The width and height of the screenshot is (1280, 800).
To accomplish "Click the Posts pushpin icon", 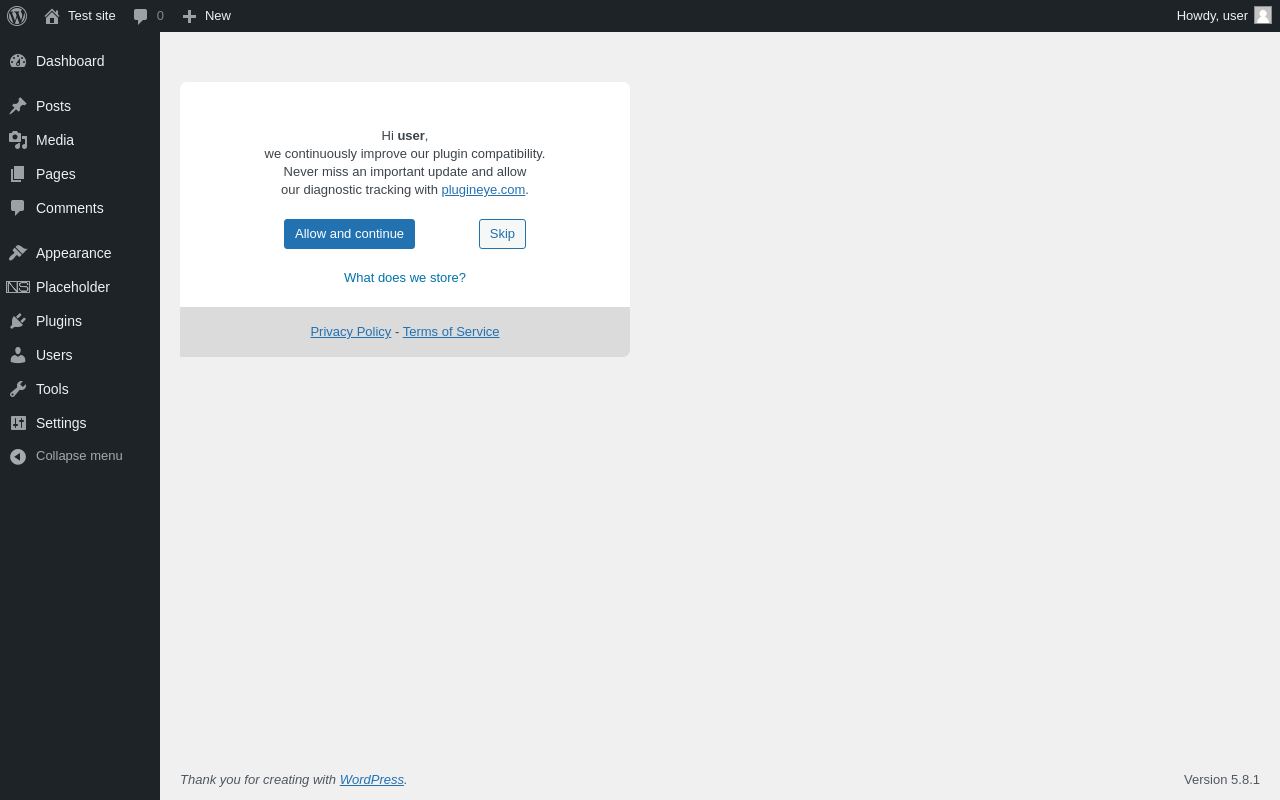I will coord(18,106).
